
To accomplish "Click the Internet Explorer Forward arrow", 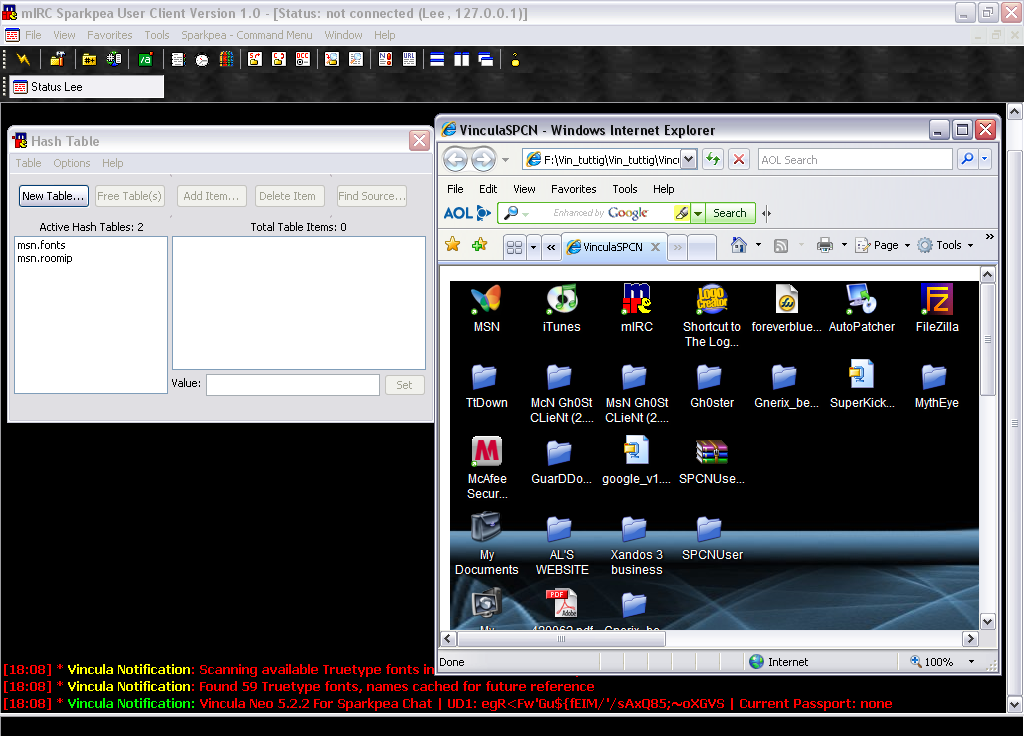I will pos(483,159).
